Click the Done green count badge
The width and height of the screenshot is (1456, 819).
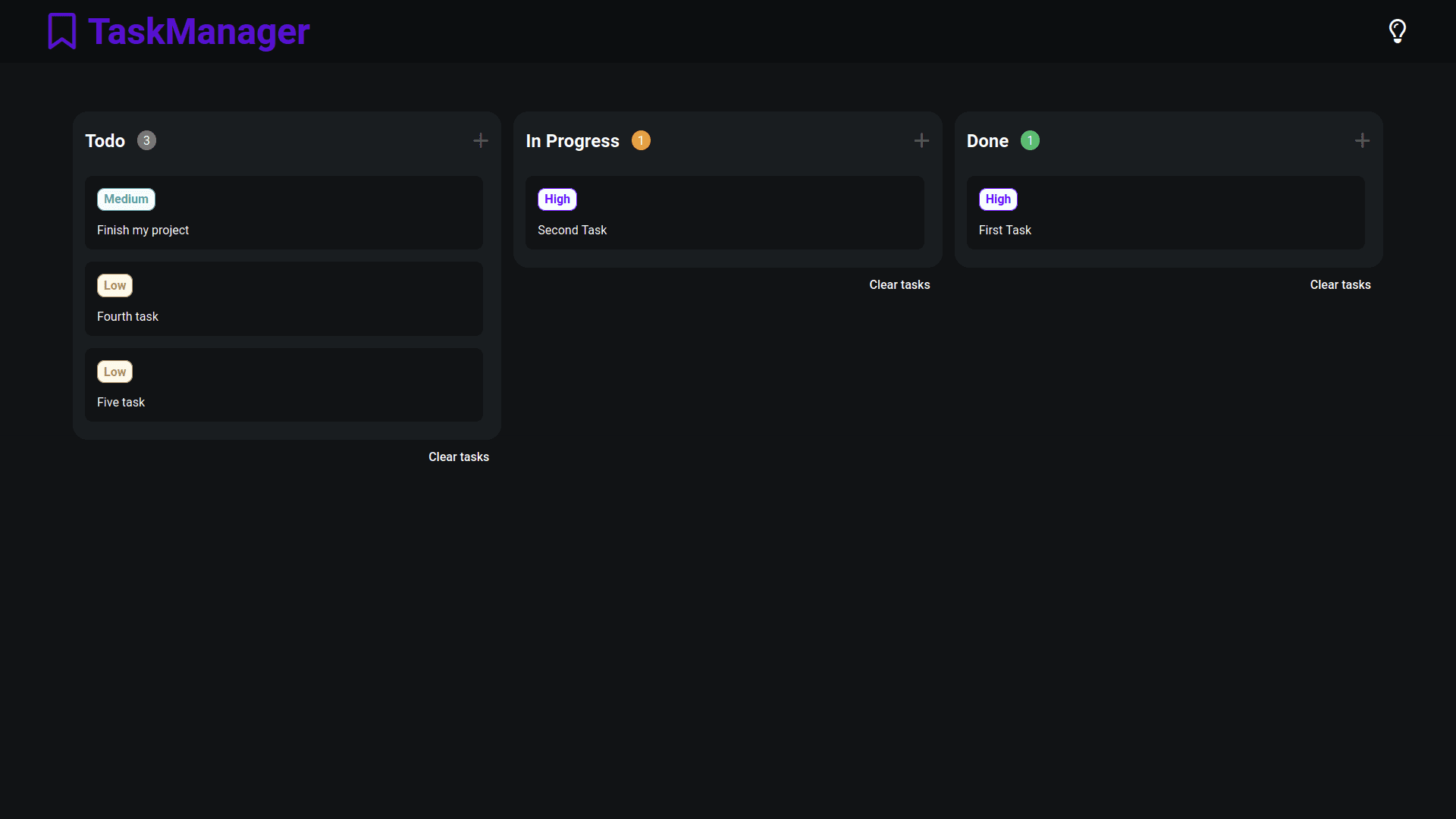click(1030, 140)
